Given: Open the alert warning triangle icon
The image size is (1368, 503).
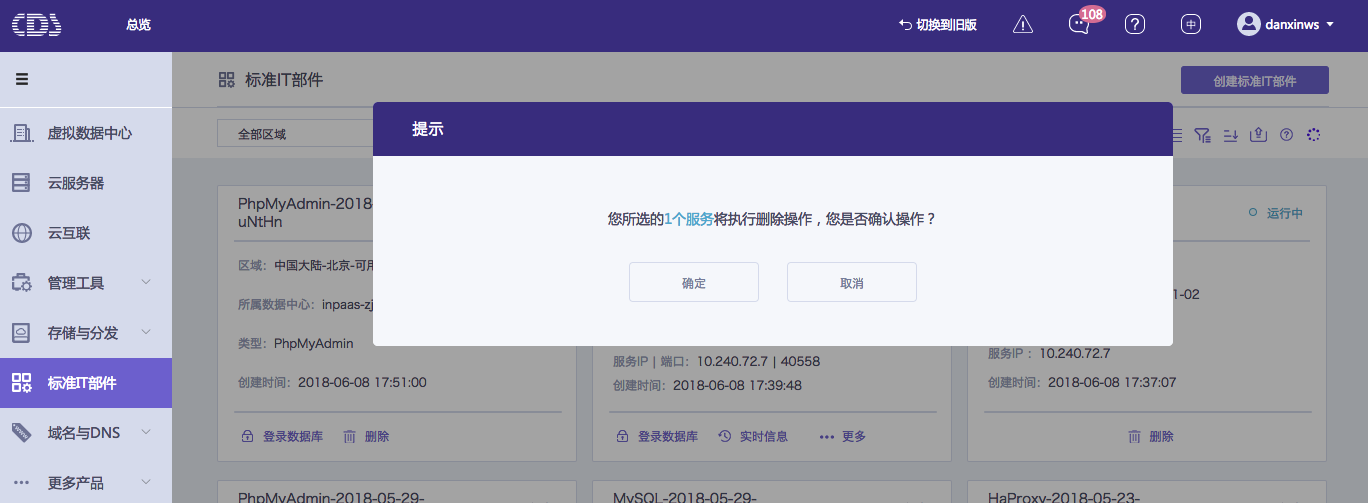Looking at the screenshot, I should pyautogui.click(x=1022, y=25).
